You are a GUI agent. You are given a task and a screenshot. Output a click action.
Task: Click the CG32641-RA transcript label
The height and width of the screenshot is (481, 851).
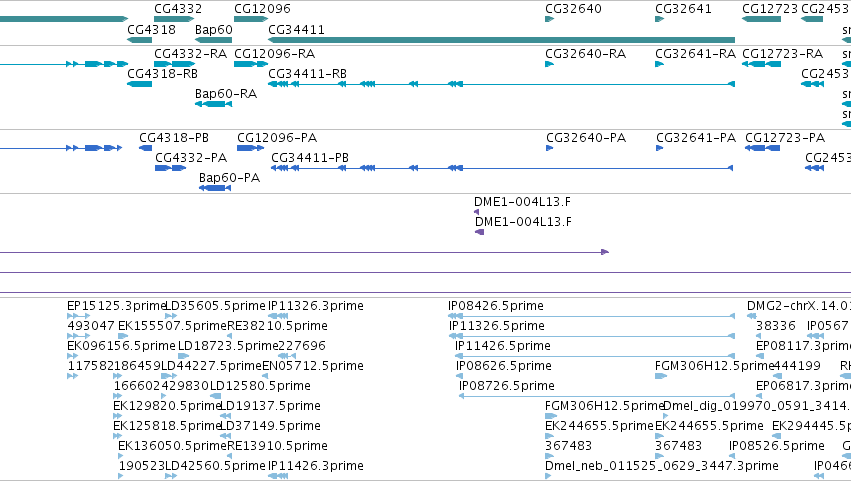695,54
